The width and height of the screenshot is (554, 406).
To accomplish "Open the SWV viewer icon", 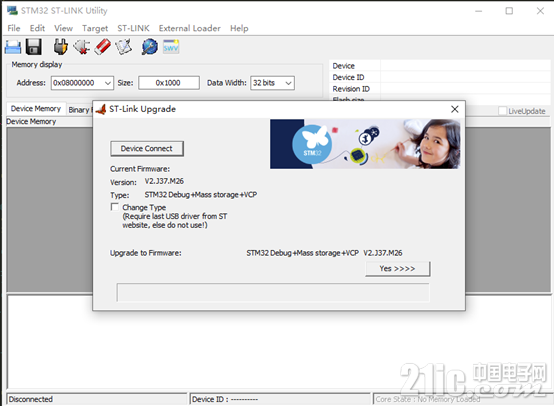I will (171, 47).
